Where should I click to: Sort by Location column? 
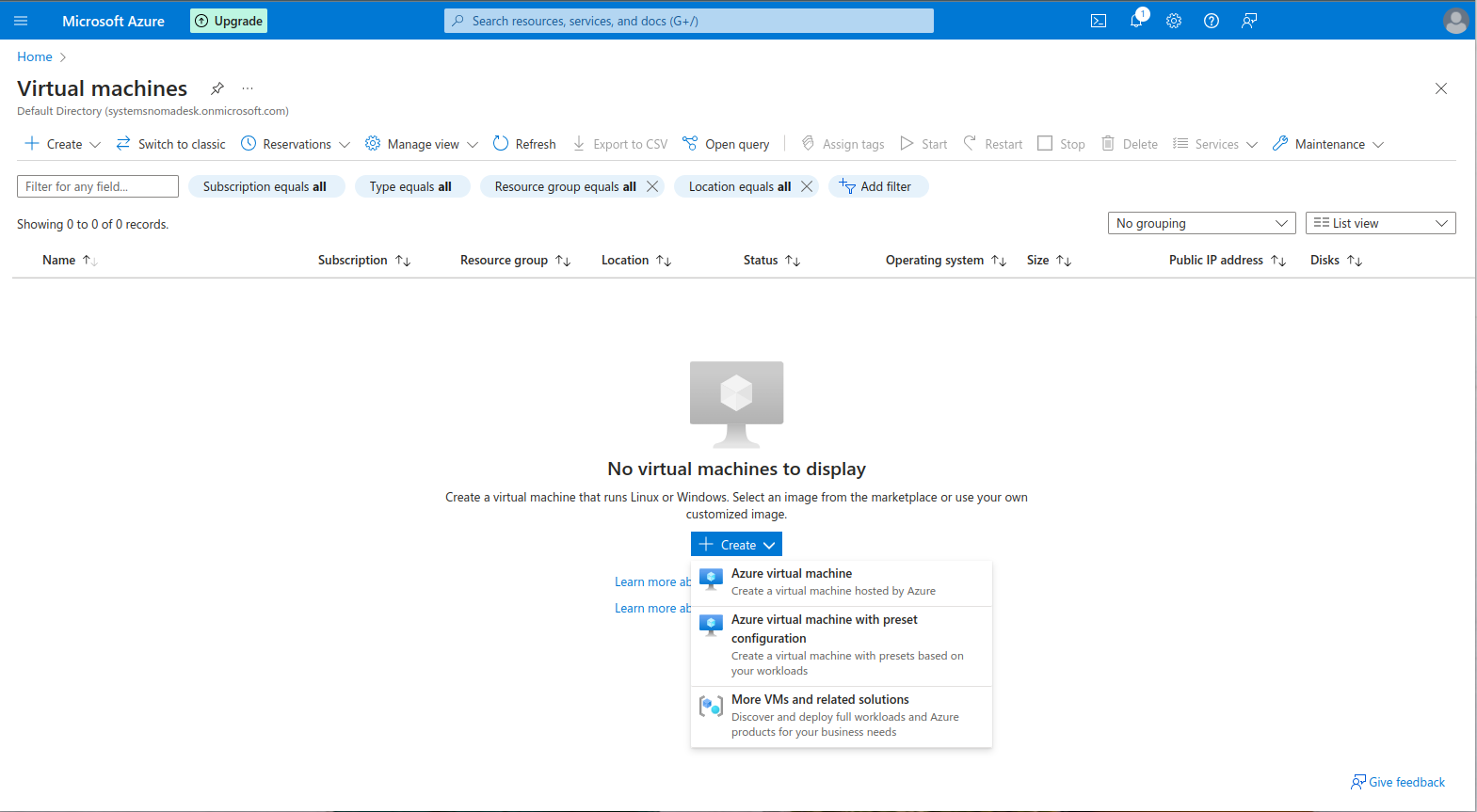tap(636, 260)
